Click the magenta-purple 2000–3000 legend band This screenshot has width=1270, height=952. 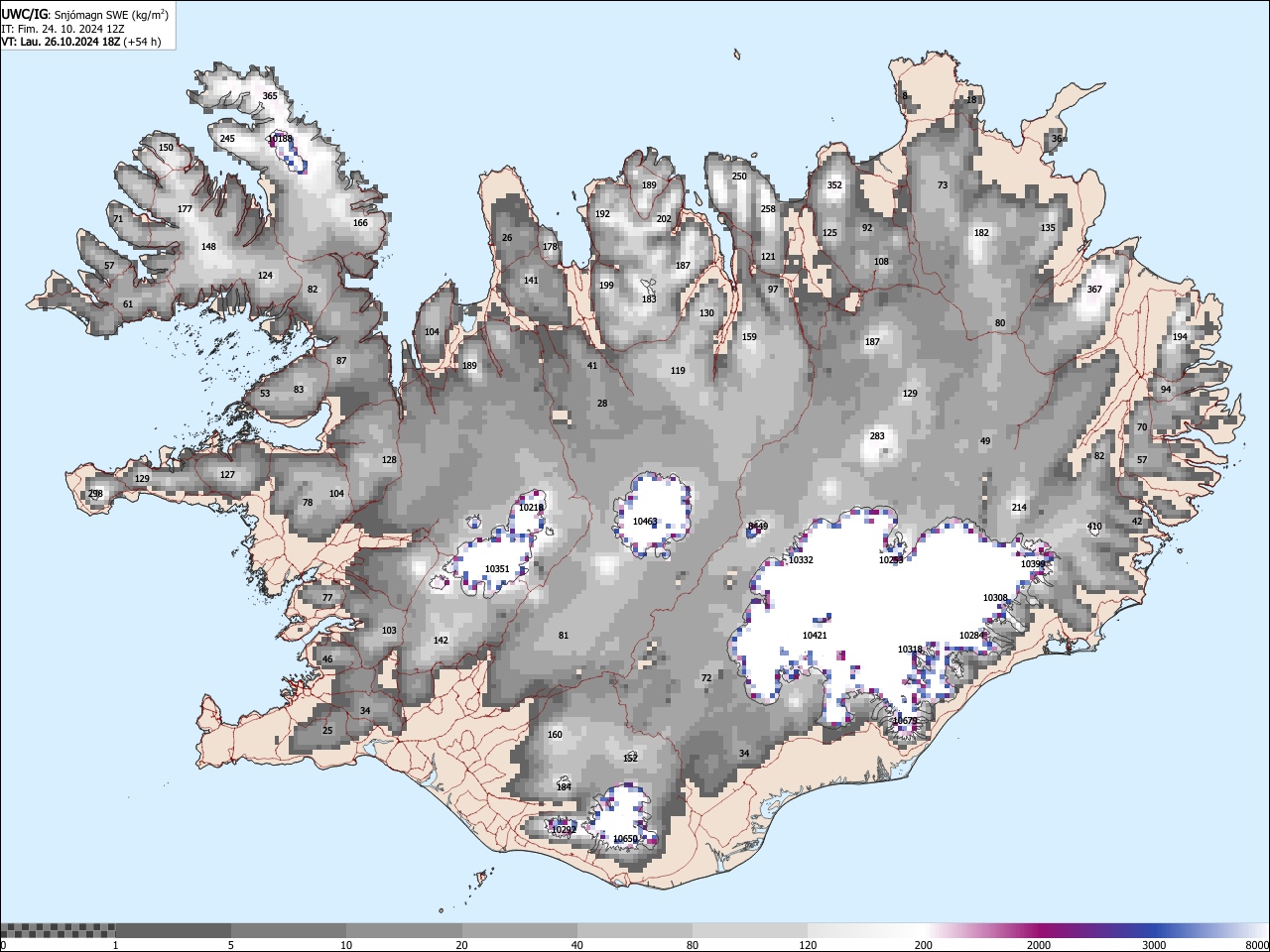pos(1096,930)
